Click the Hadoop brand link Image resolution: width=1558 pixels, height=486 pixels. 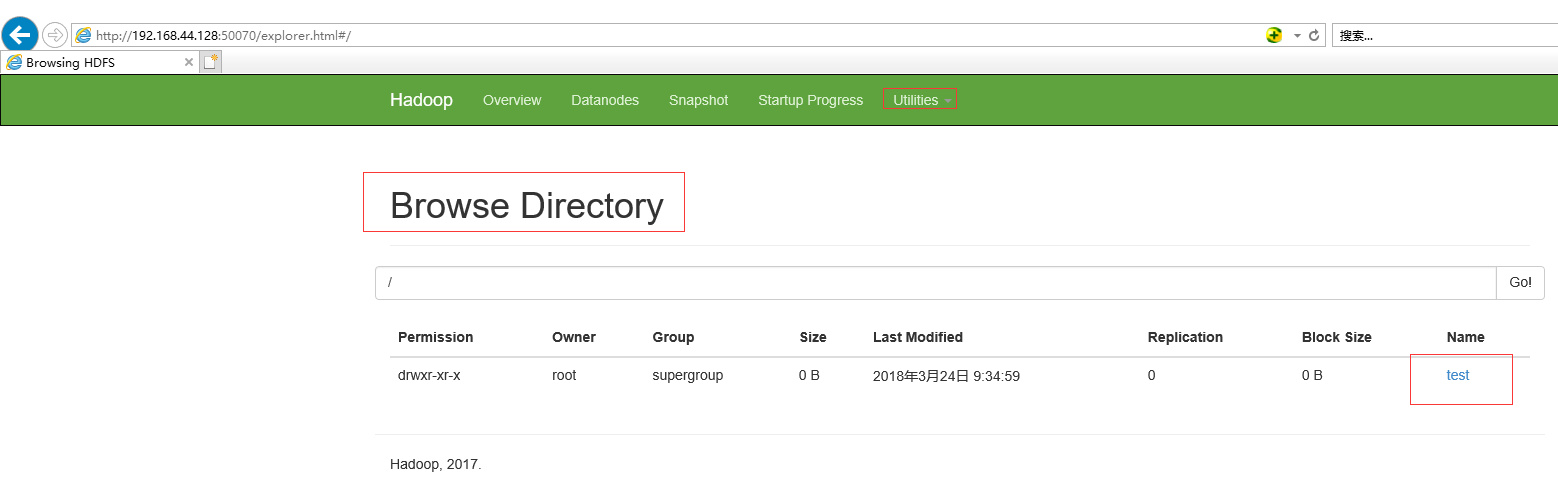[421, 100]
